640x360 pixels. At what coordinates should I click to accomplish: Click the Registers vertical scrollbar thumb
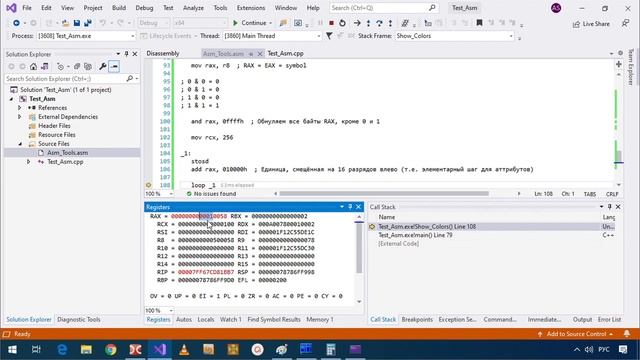359,248
